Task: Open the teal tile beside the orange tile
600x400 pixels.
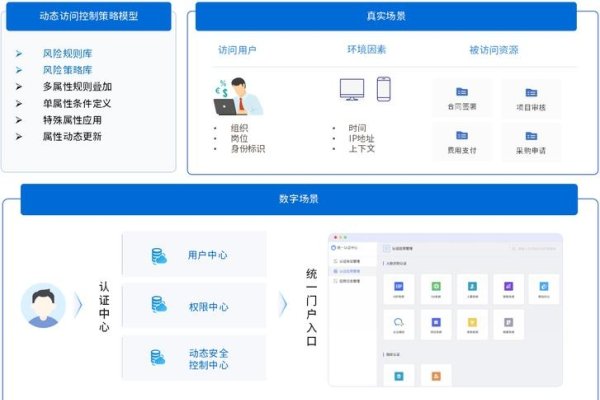Action: [398, 376]
